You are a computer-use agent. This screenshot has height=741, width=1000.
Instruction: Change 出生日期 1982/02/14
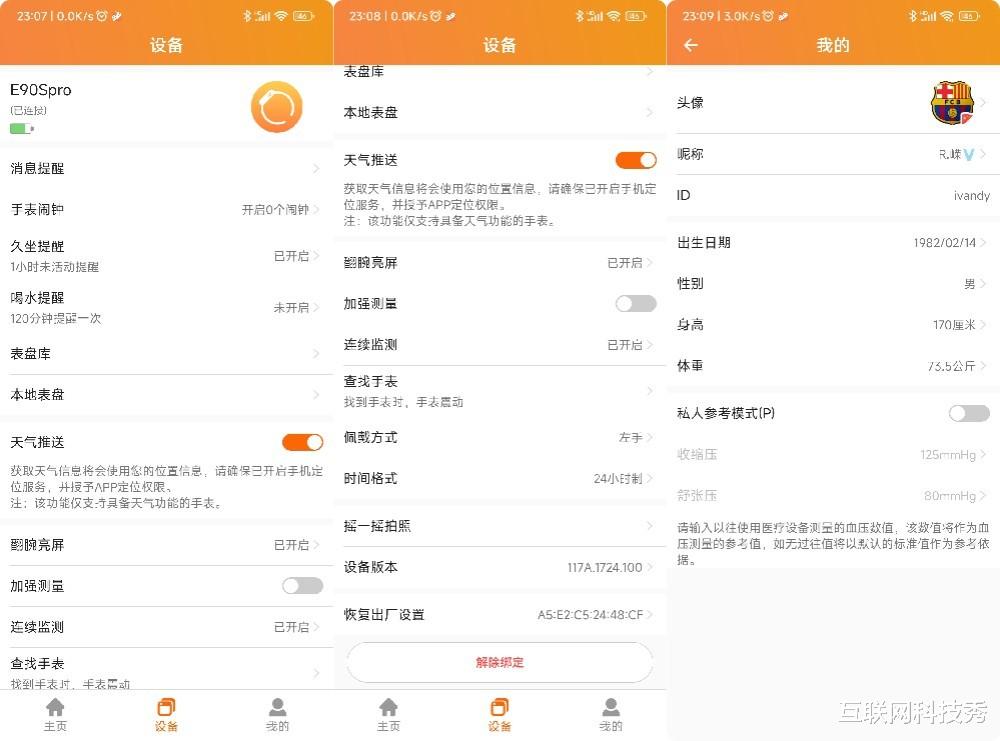(x=833, y=242)
